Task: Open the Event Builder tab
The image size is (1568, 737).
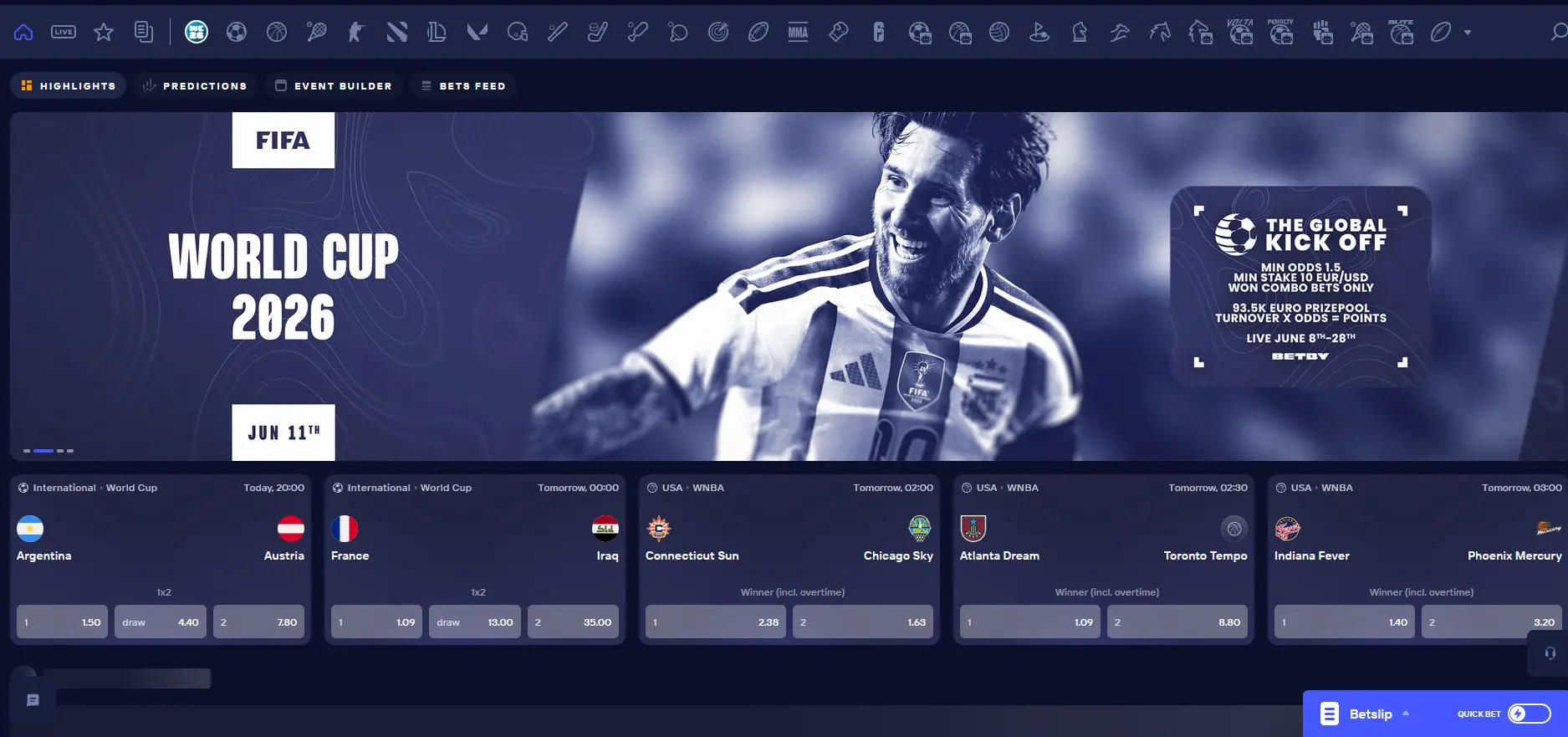Action: click(x=334, y=85)
